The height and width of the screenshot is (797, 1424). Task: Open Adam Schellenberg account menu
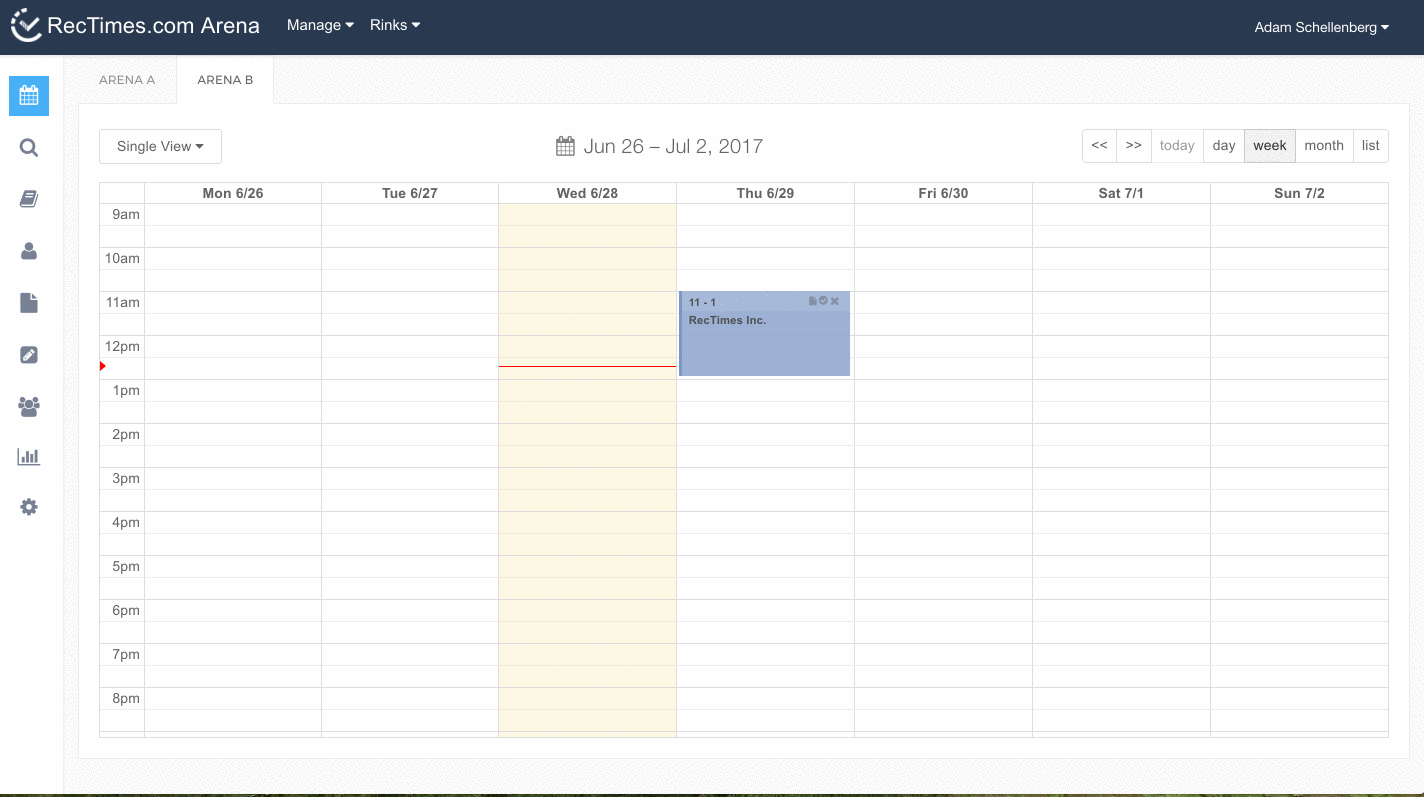[1321, 28]
